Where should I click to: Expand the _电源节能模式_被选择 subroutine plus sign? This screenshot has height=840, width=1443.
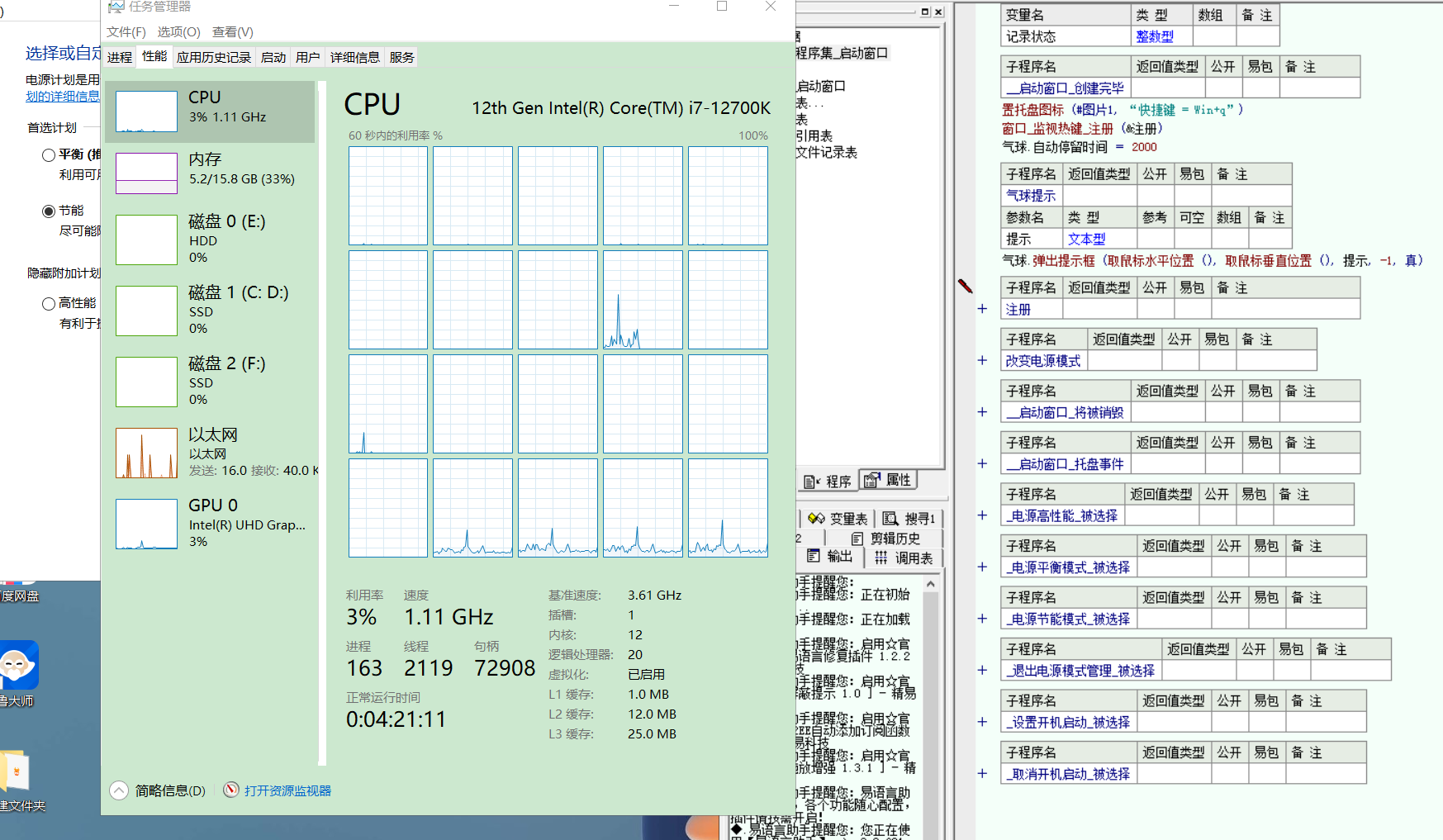pyautogui.click(x=982, y=619)
